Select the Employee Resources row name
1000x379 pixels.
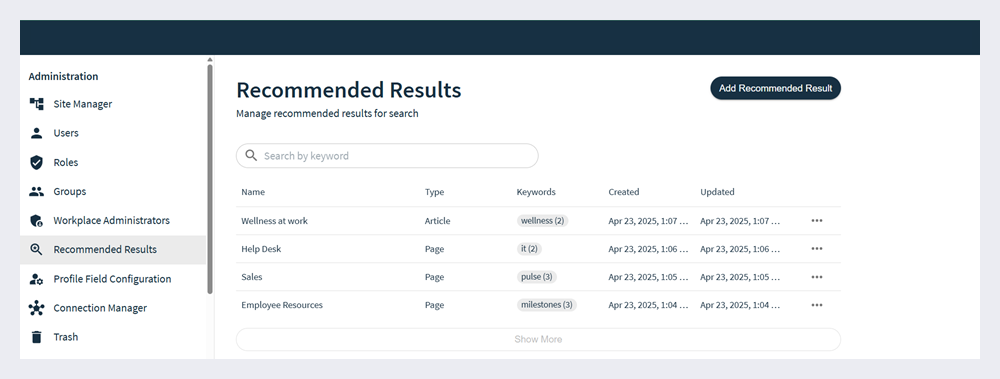pos(282,305)
